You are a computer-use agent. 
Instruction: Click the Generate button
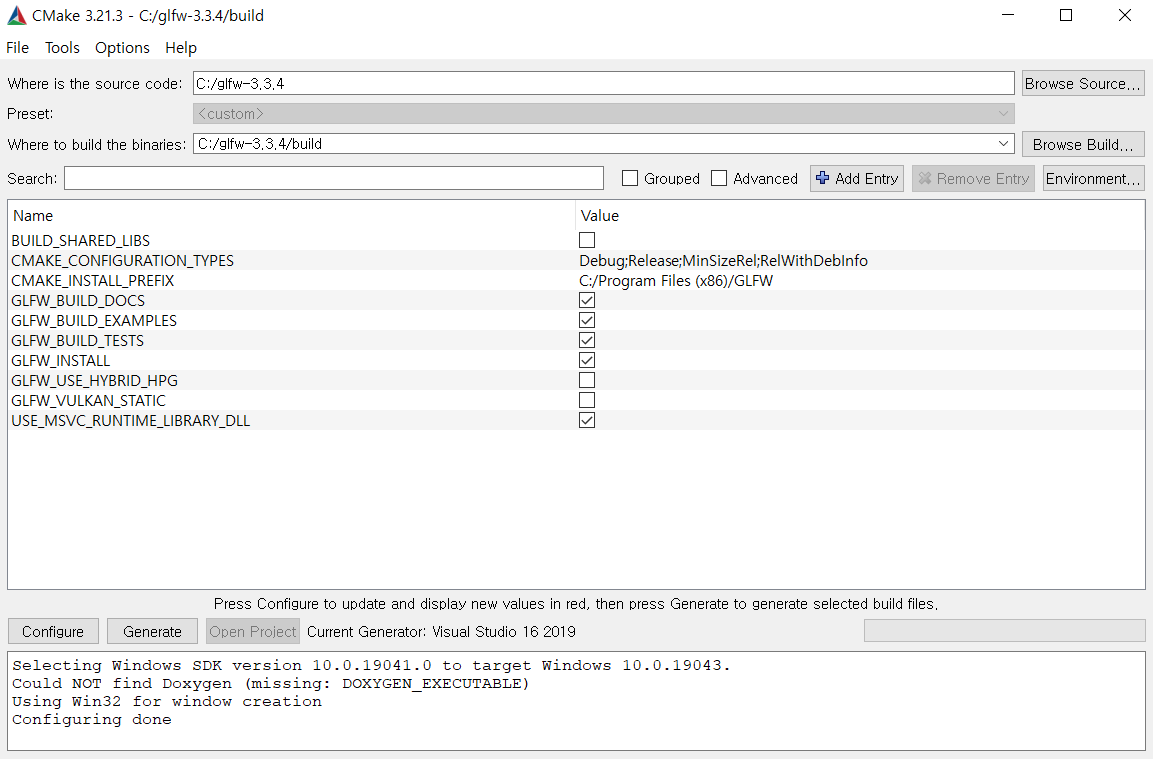click(x=152, y=631)
